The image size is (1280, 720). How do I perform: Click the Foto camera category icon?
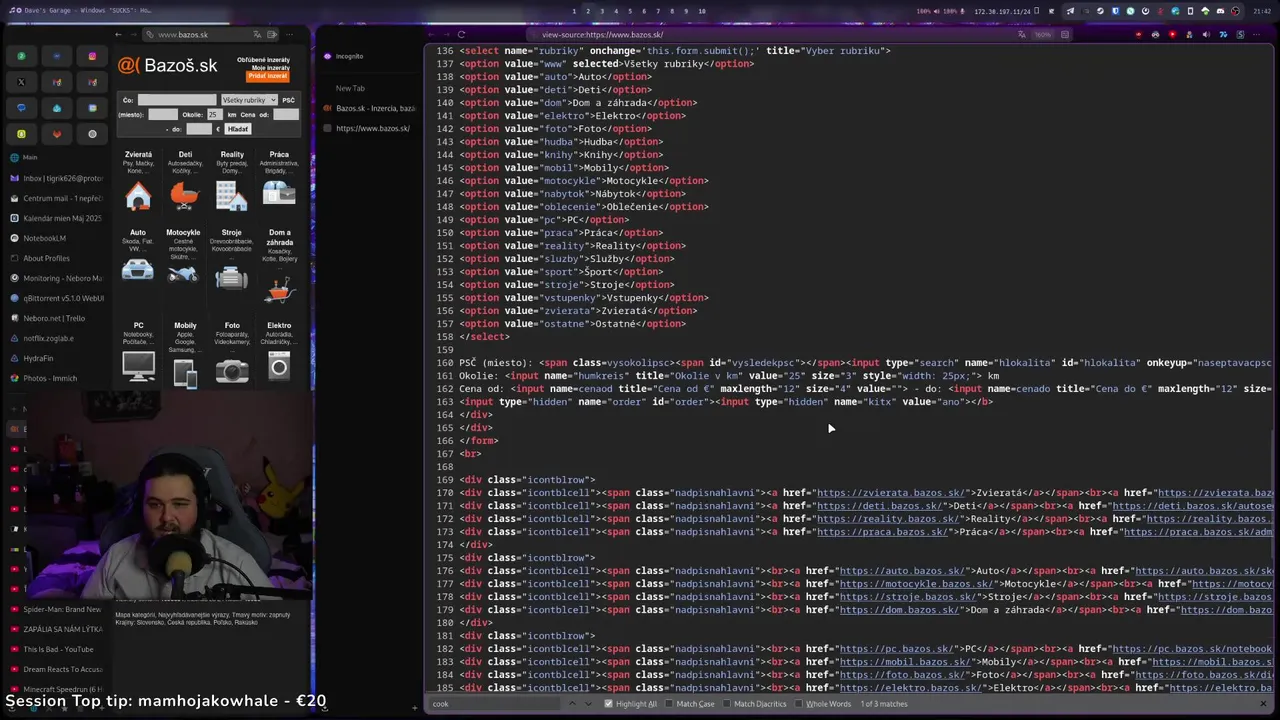tap(232, 370)
